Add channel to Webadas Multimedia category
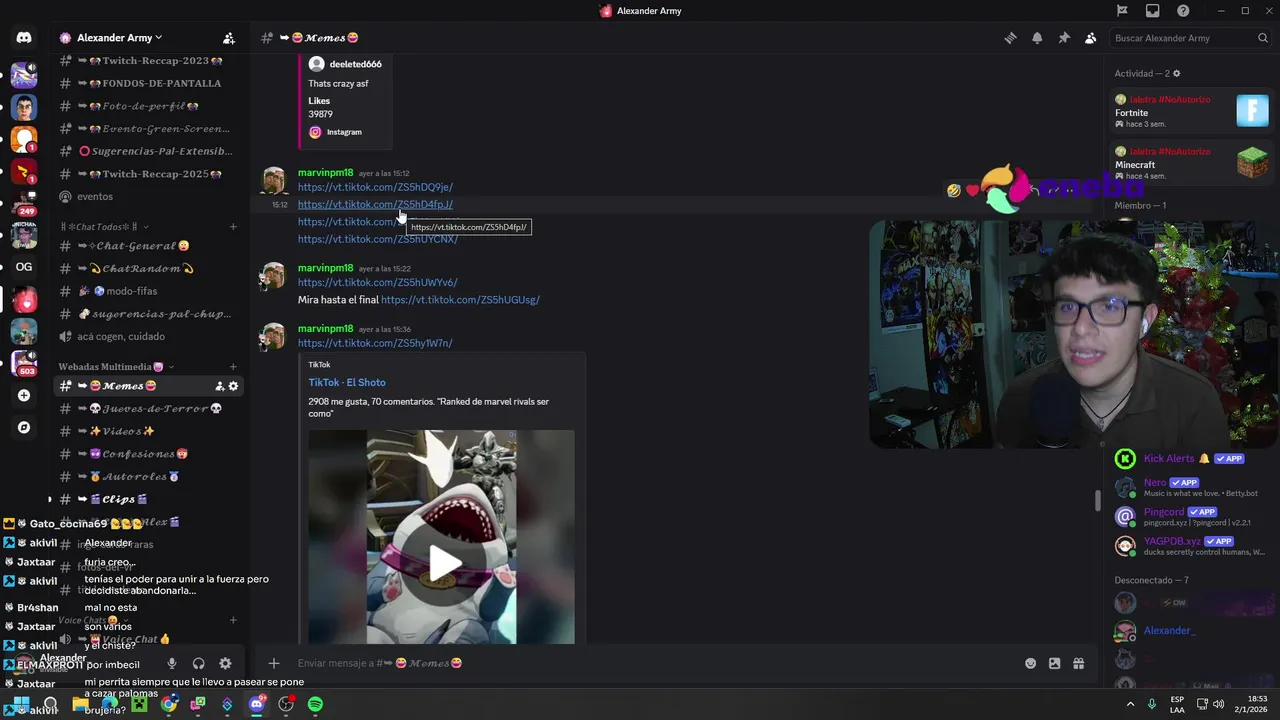 [233, 367]
